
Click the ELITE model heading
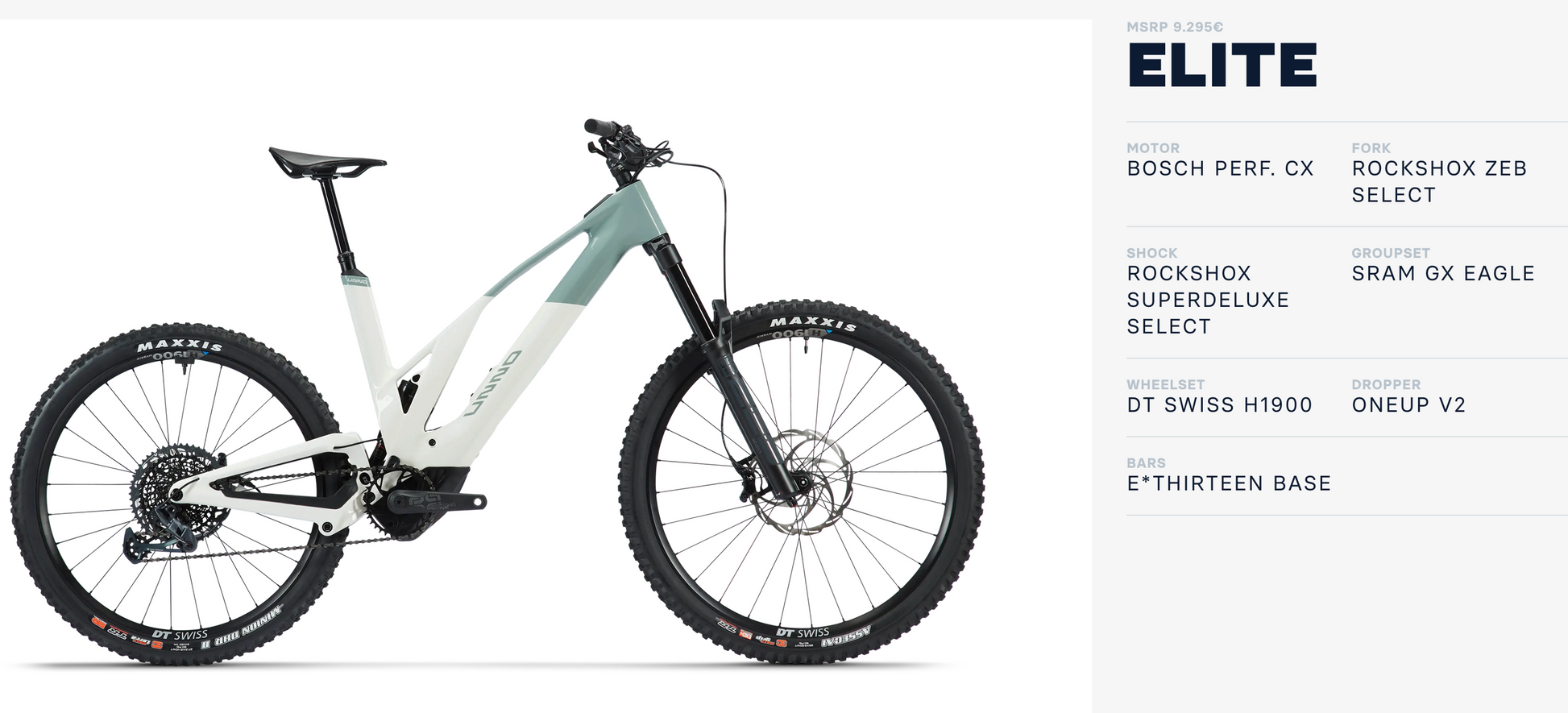point(1222,64)
